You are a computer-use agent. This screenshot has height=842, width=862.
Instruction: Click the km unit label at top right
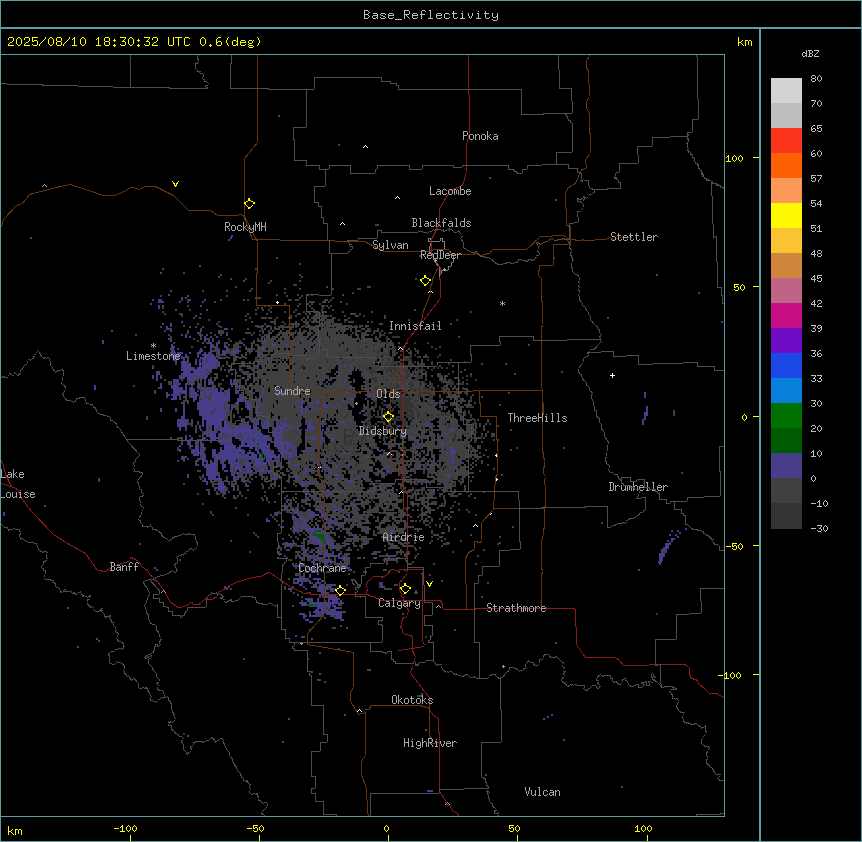[744, 42]
